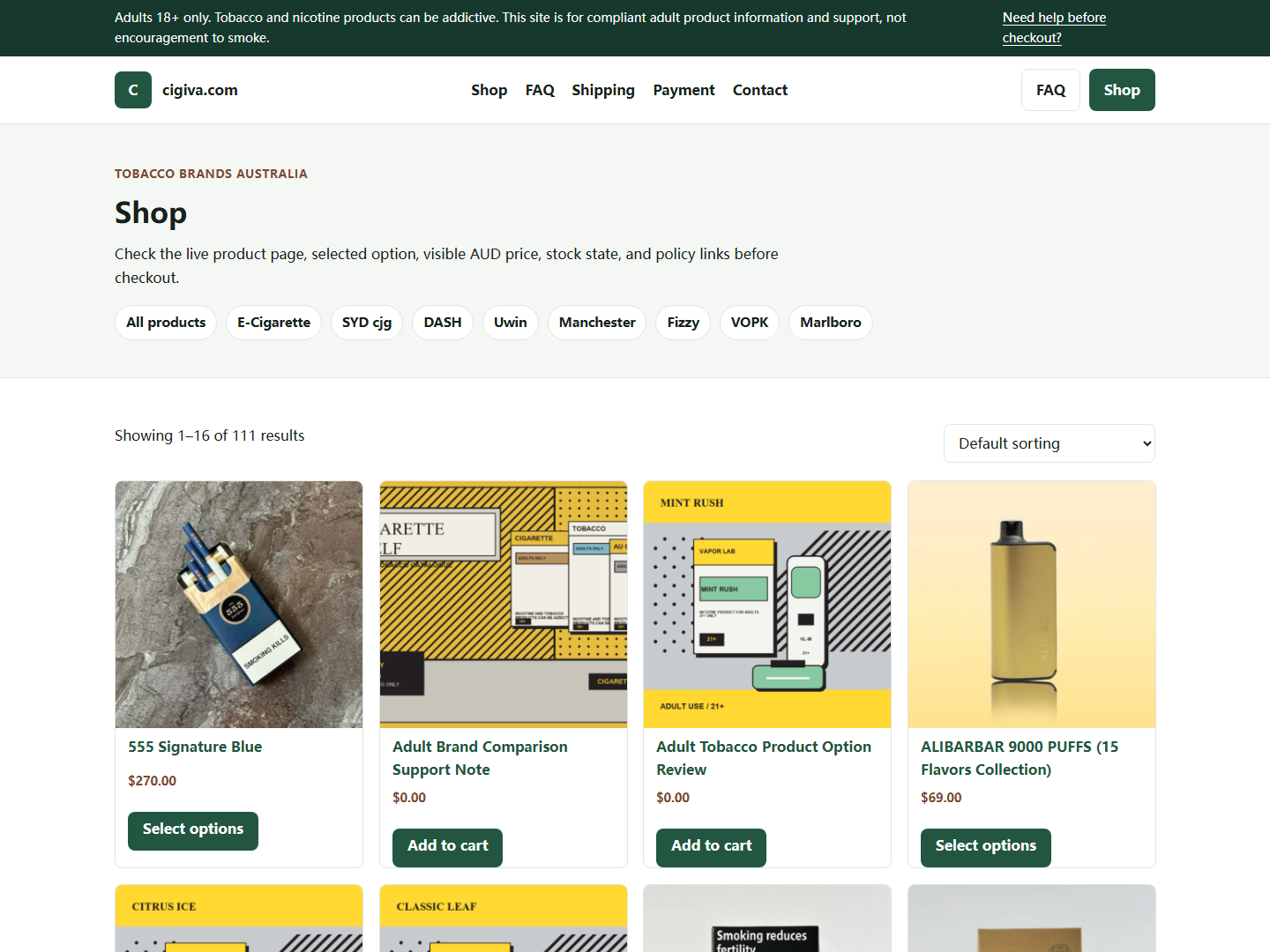Open the Mint Rush product option review image

767,605
